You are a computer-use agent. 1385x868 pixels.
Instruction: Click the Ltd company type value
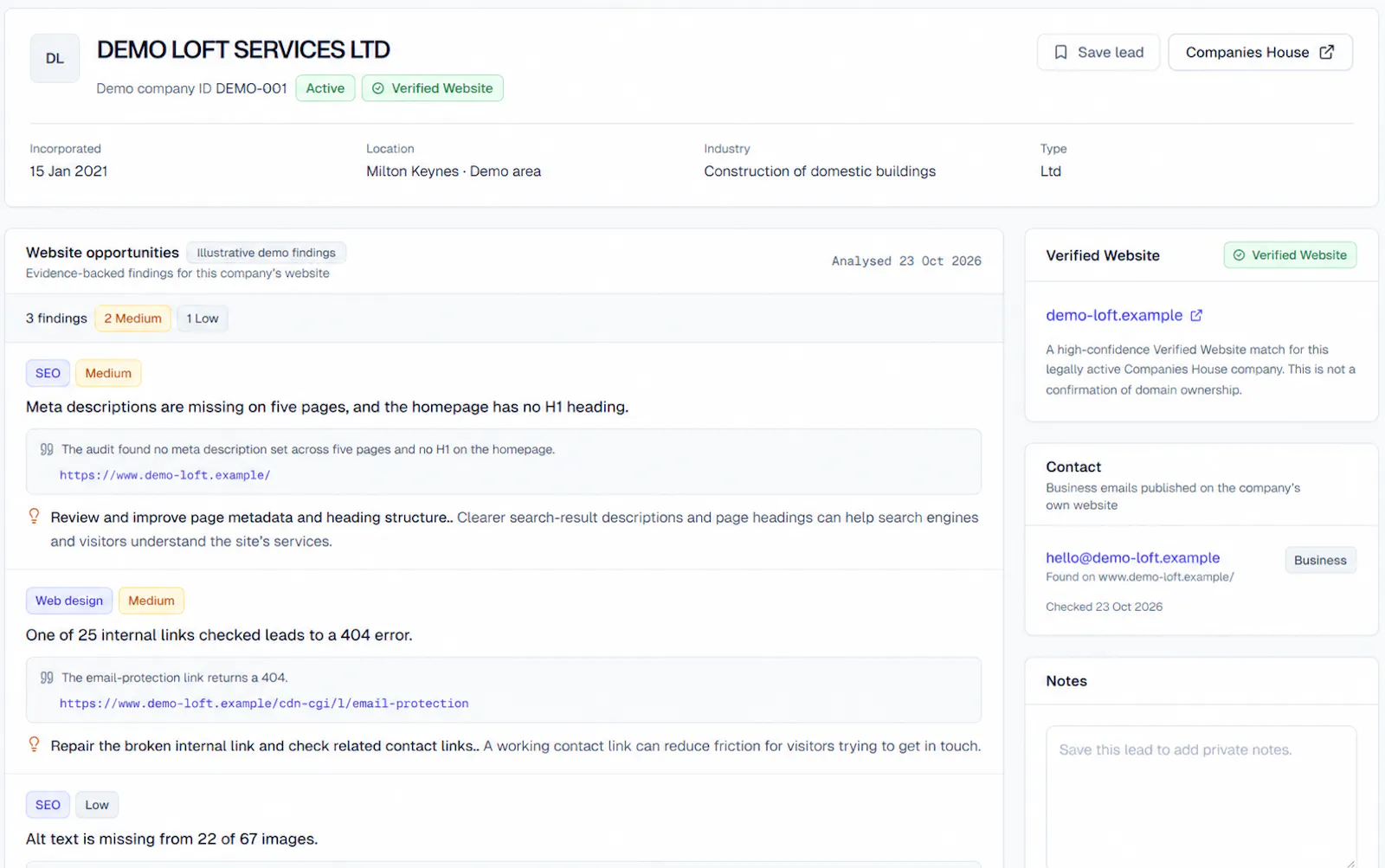pyautogui.click(x=1051, y=171)
